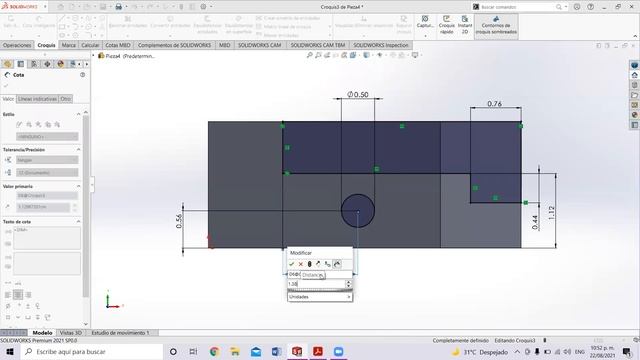Click help icon in Cota panel
Screen dimensions: 640x360
82,75
